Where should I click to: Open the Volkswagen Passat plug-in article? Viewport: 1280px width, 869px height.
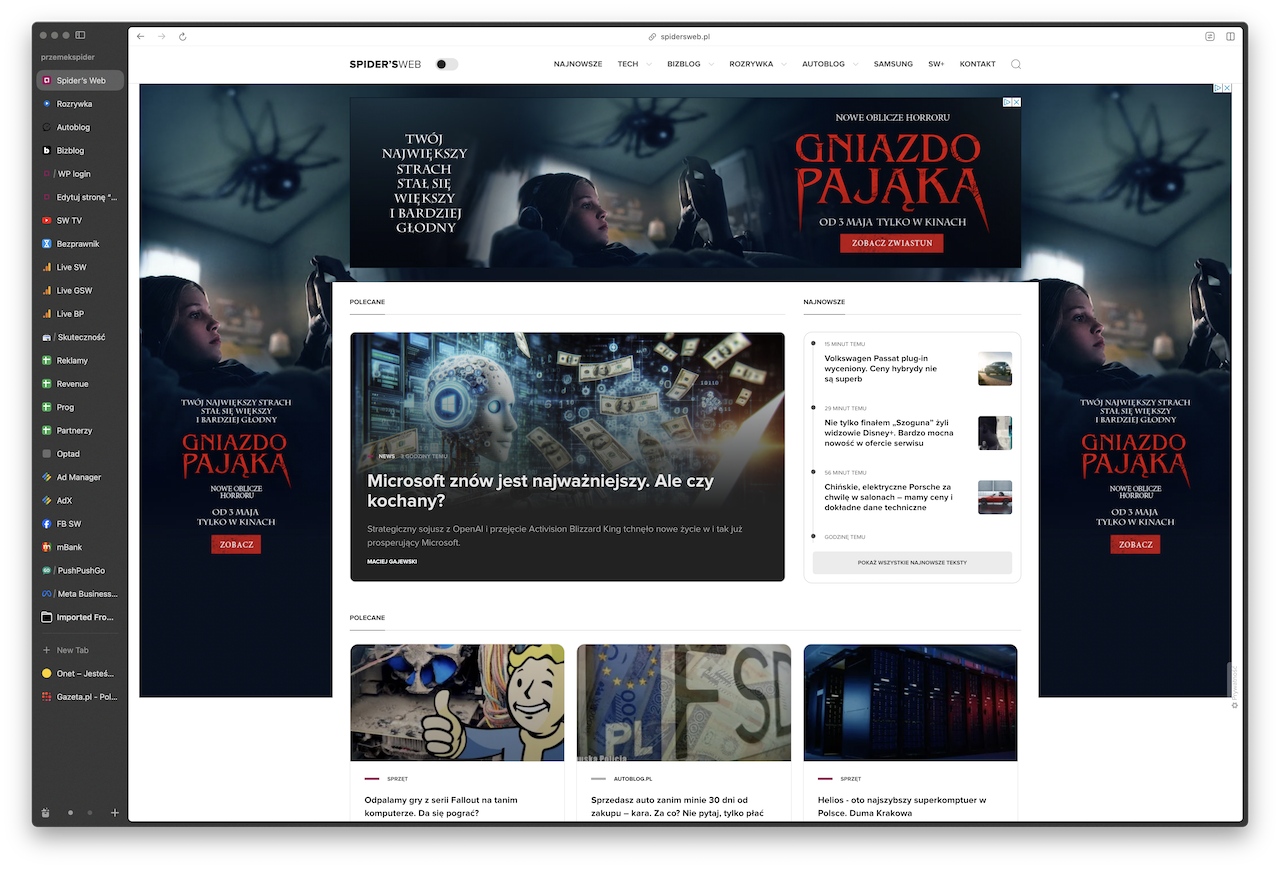point(881,368)
